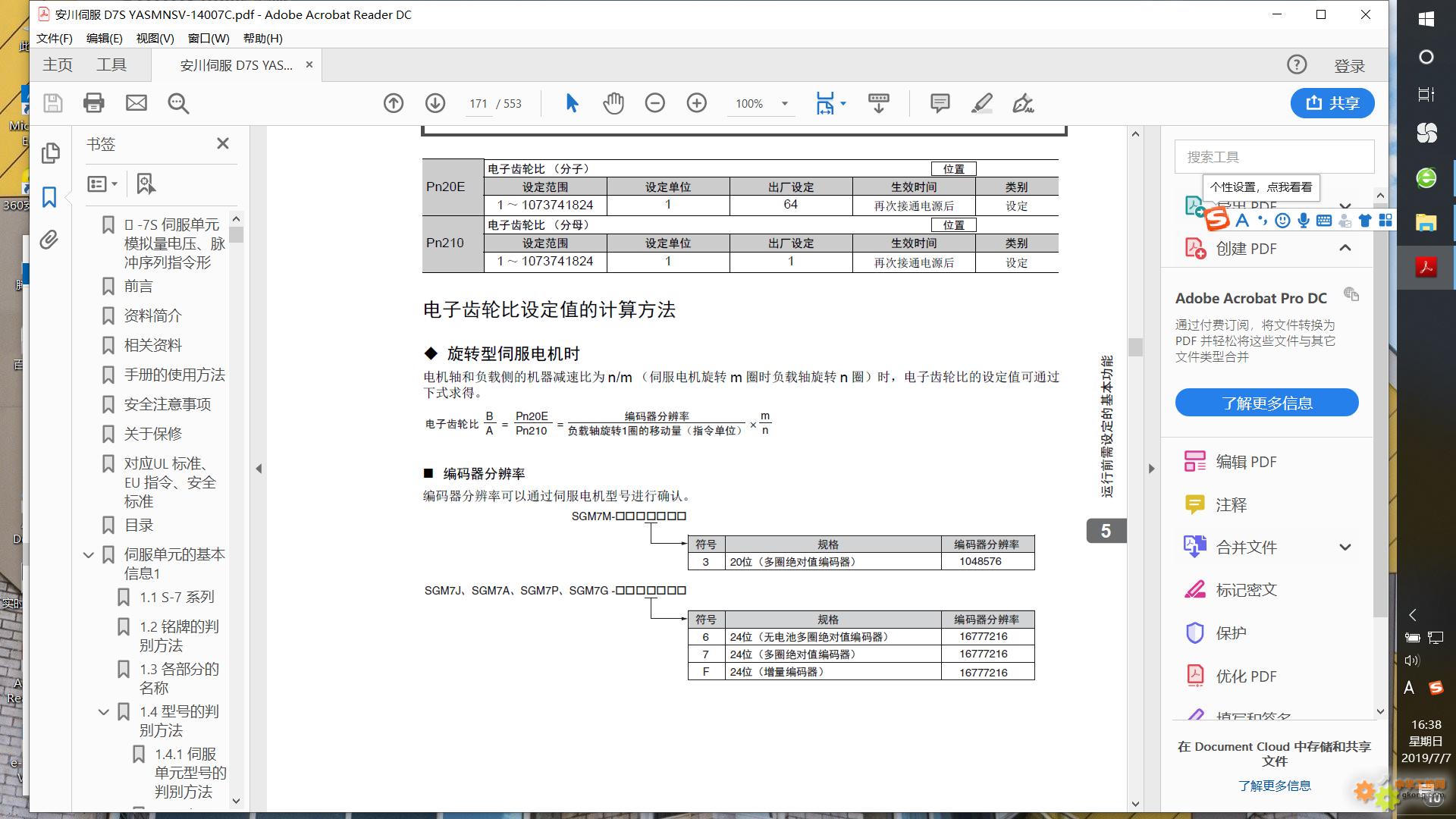The height and width of the screenshot is (819, 1456).
Task: Click the Send by email envelope icon
Action: [x=136, y=103]
